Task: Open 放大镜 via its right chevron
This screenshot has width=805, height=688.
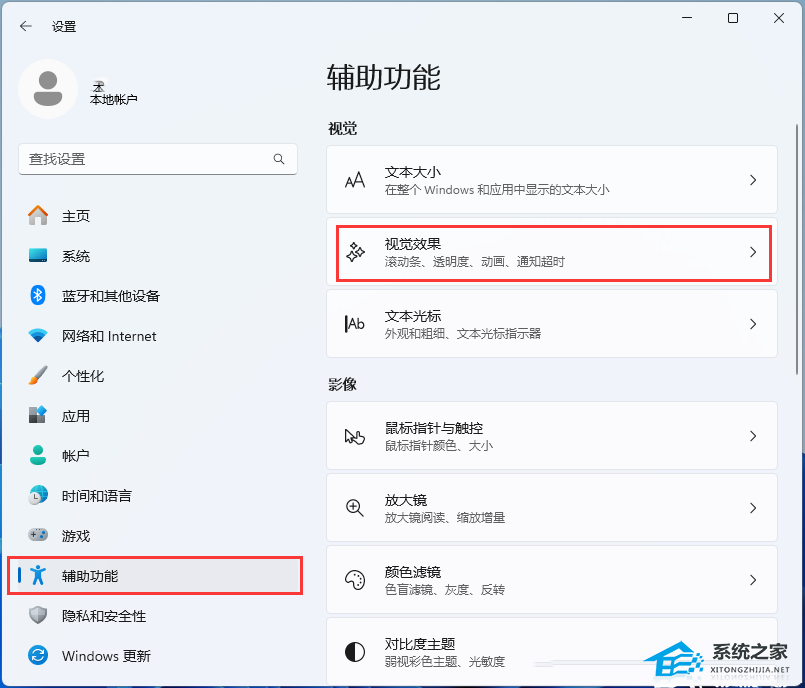Action: (x=753, y=508)
